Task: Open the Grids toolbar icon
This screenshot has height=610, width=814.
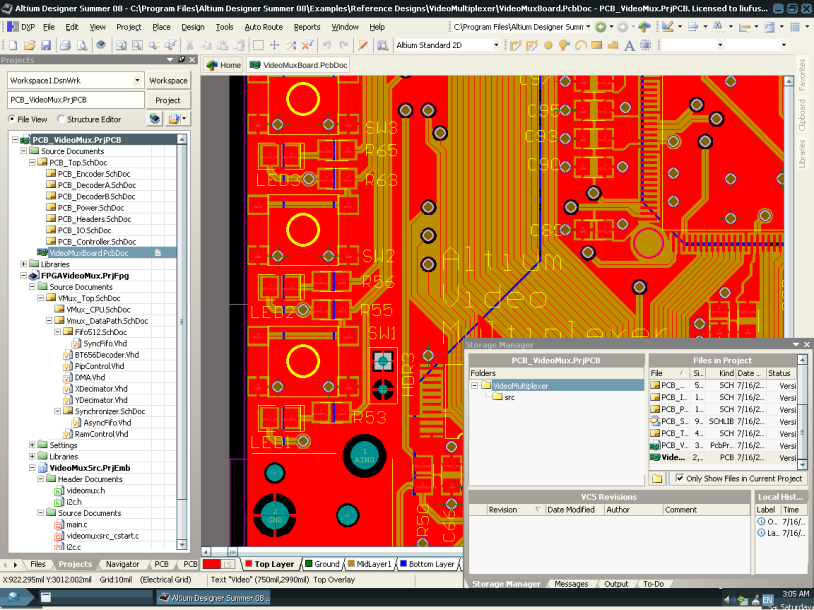Action: pos(795,27)
